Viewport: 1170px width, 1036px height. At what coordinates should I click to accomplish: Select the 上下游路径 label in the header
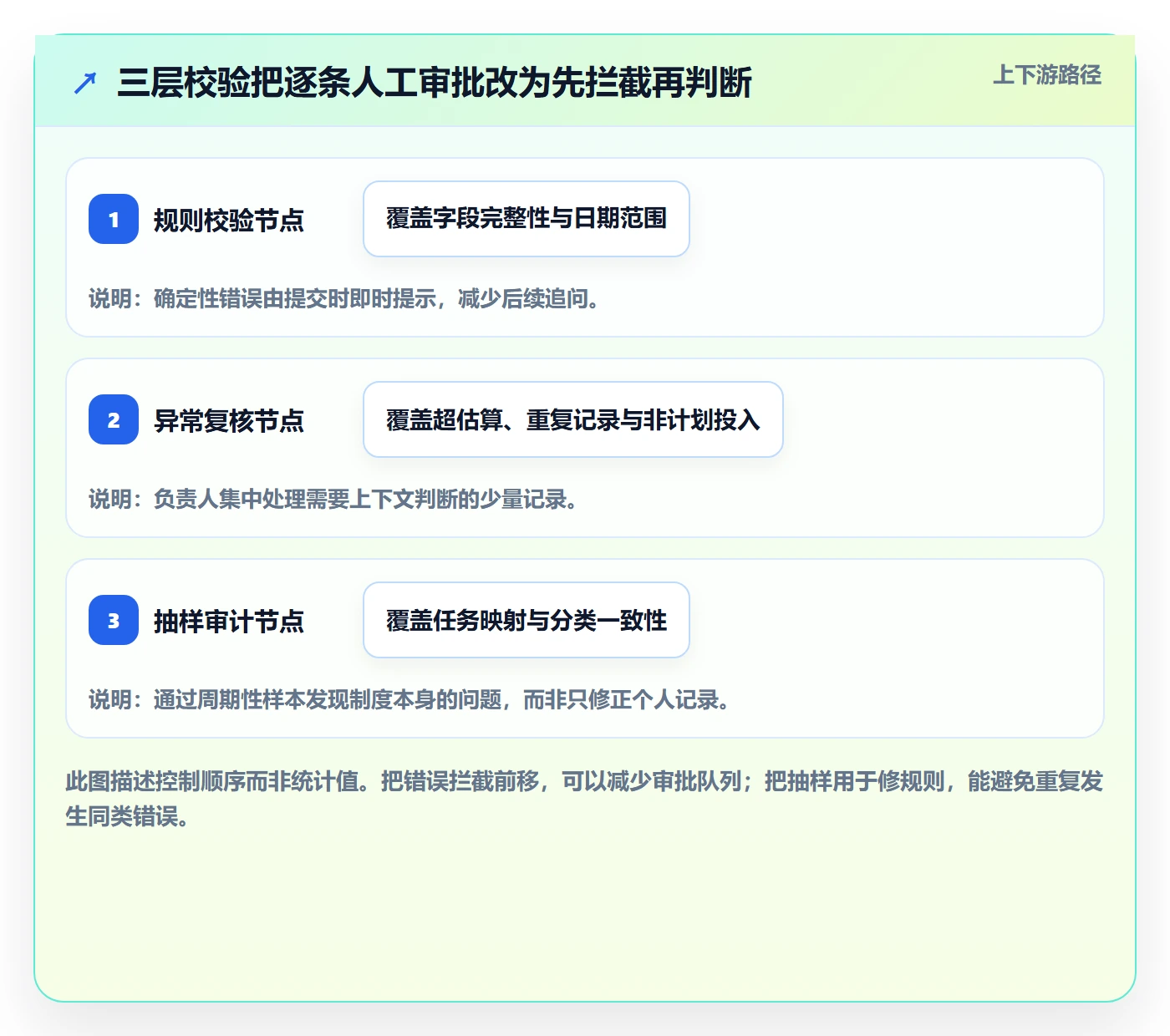[1047, 74]
